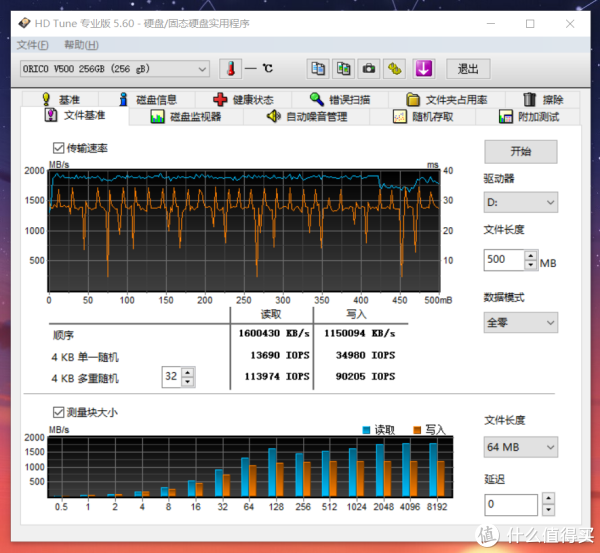Open the 磁盘信息 tab
This screenshot has height=553, width=600.
(148, 100)
